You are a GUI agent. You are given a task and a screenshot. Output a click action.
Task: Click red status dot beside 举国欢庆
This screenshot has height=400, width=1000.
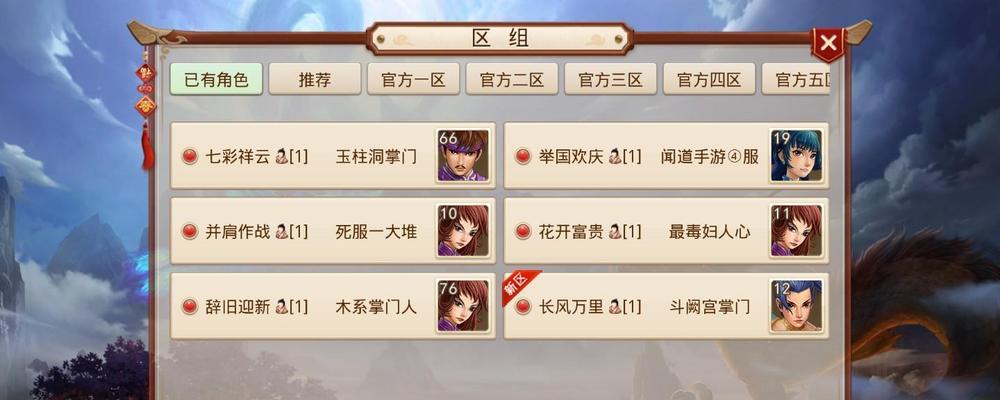coord(523,156)
